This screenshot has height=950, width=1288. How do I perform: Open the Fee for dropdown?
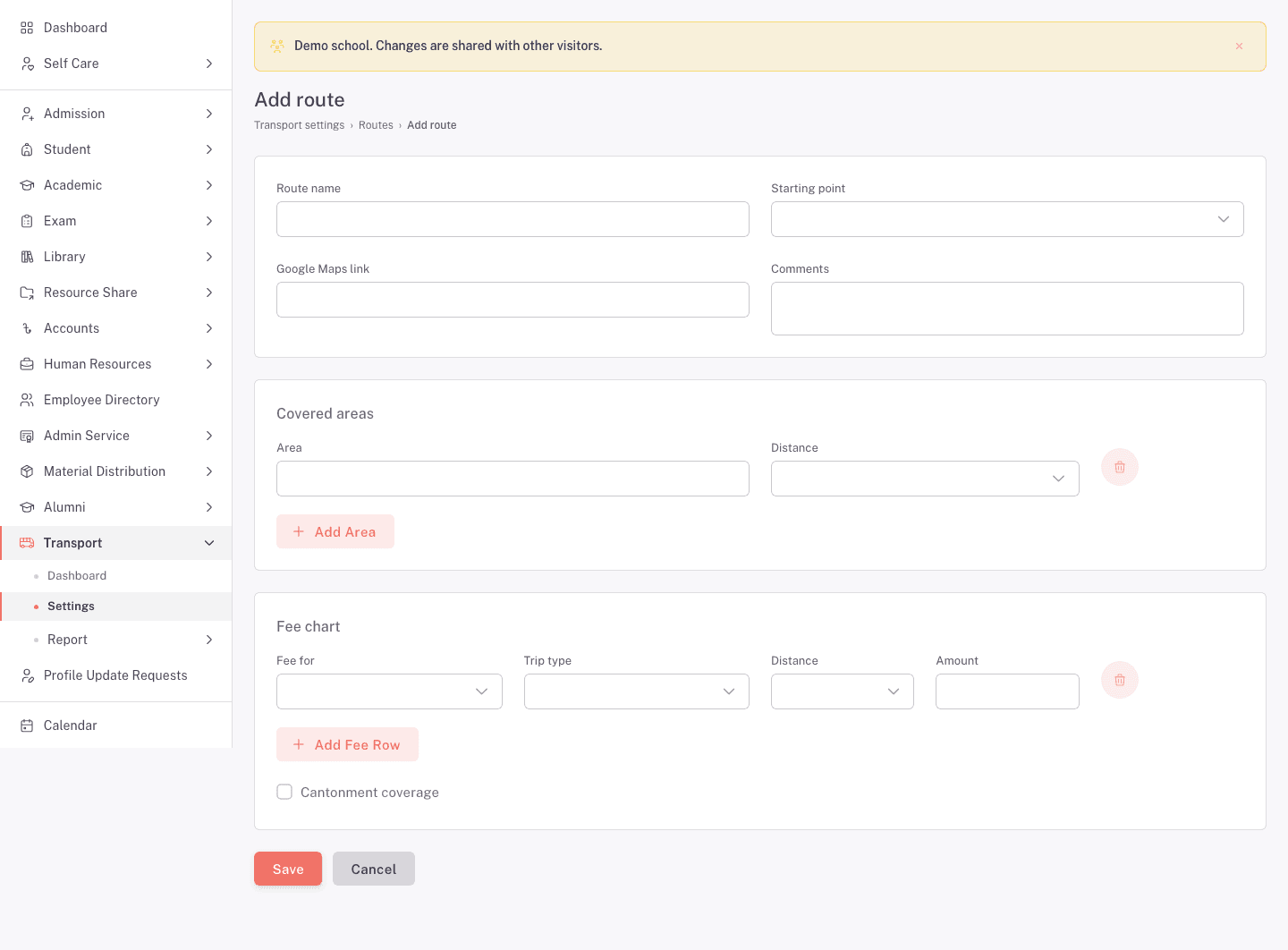(389, 691)
